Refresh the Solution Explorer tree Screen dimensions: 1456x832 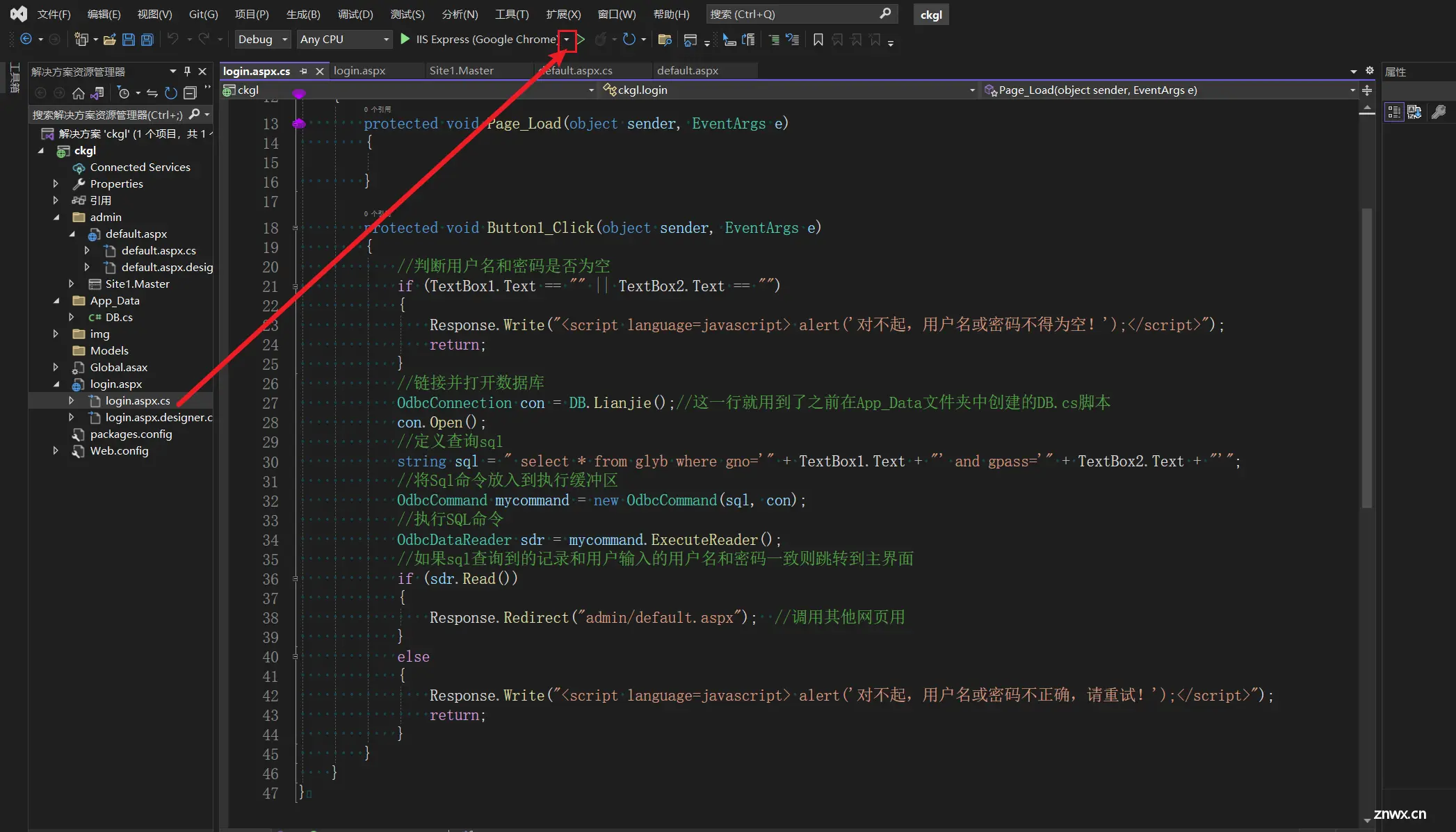171,92
